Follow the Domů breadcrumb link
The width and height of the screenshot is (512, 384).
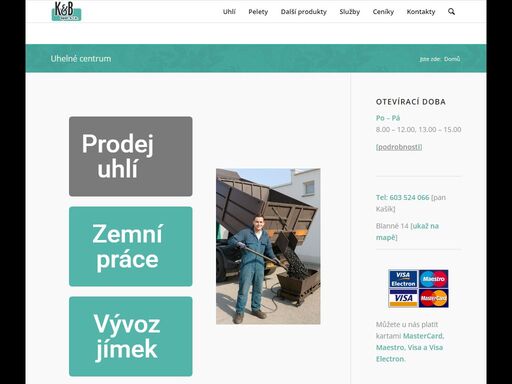coord(452,59)
